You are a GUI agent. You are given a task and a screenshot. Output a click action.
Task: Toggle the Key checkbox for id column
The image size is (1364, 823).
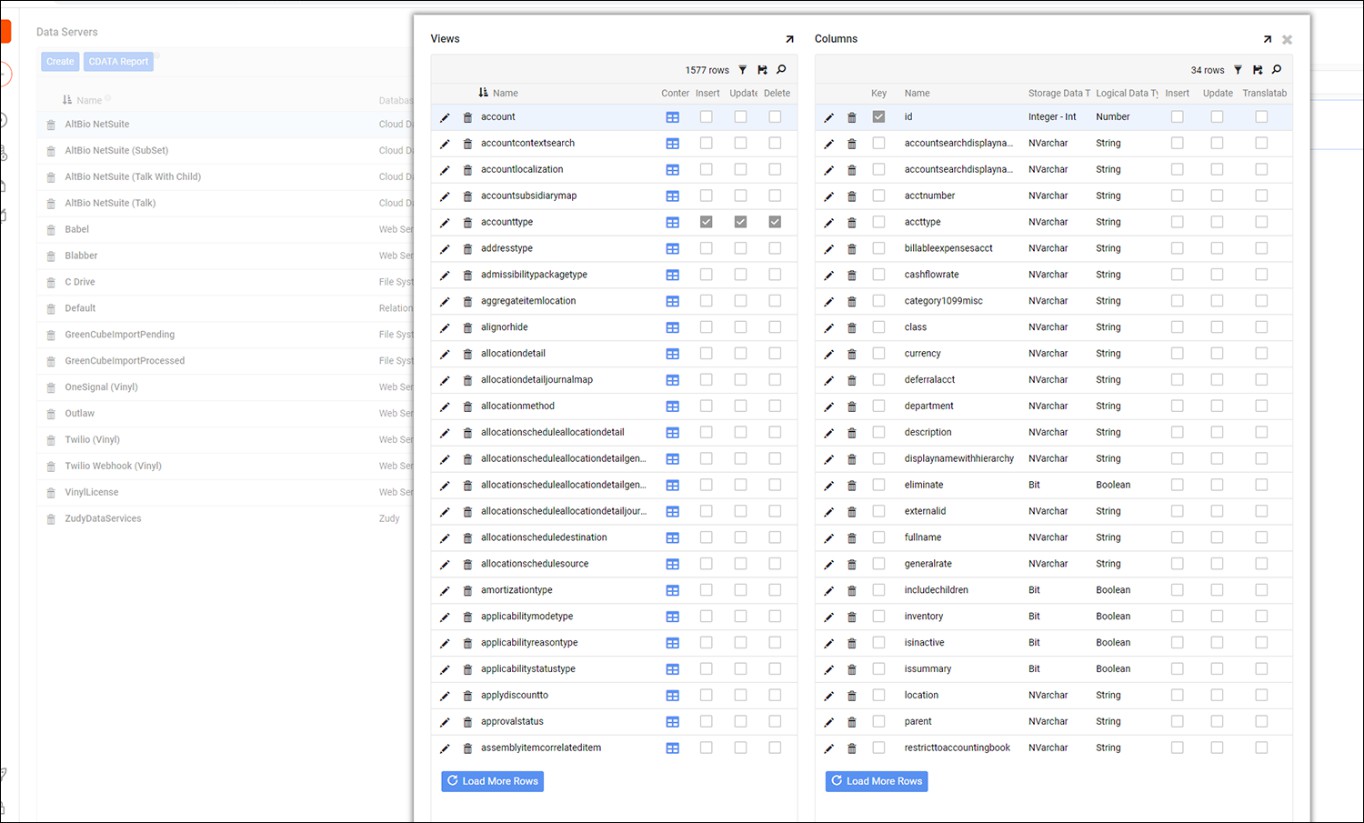tap(878, 117)
